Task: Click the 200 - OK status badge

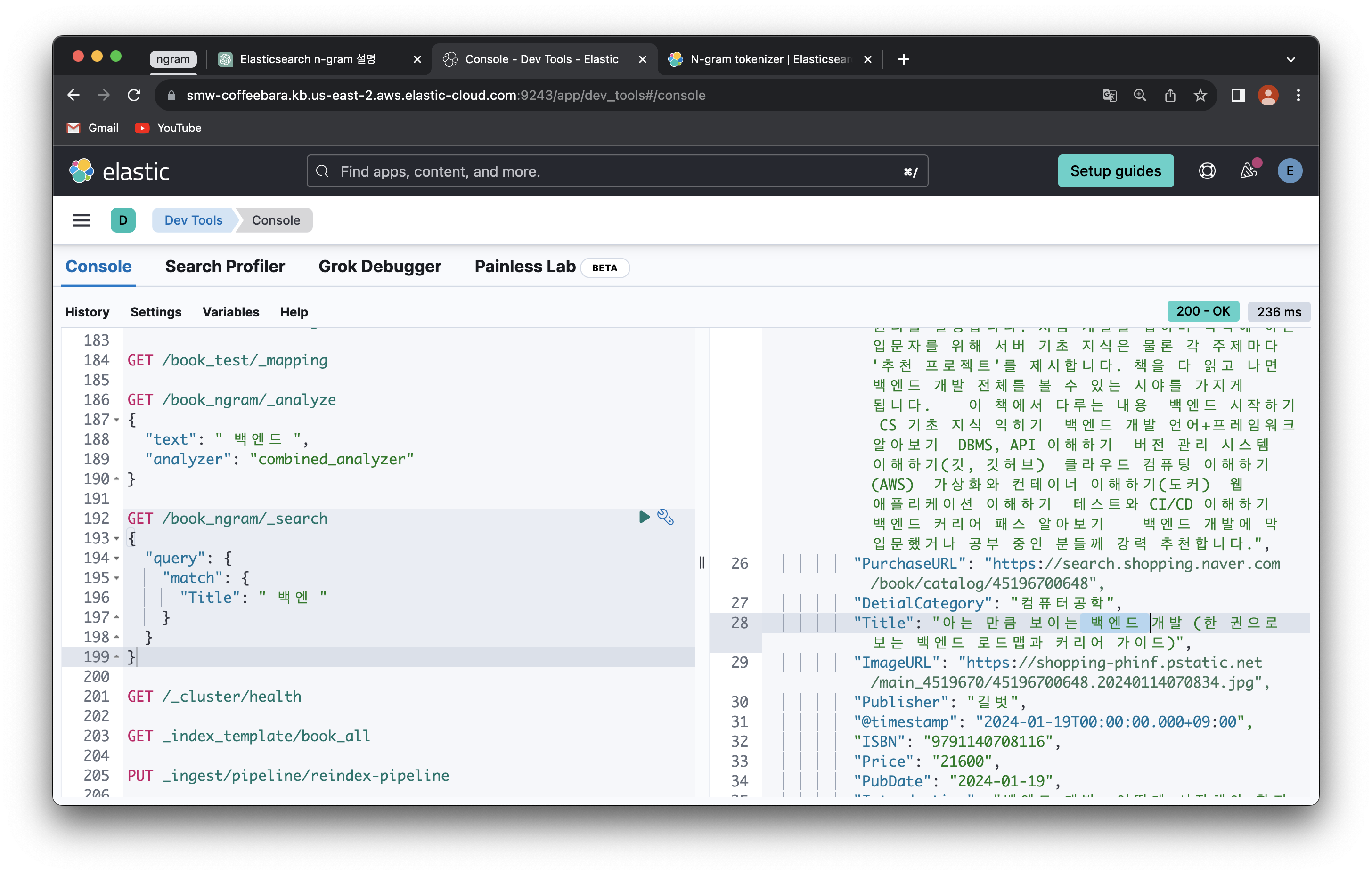Action: (x=1203, y=312)
